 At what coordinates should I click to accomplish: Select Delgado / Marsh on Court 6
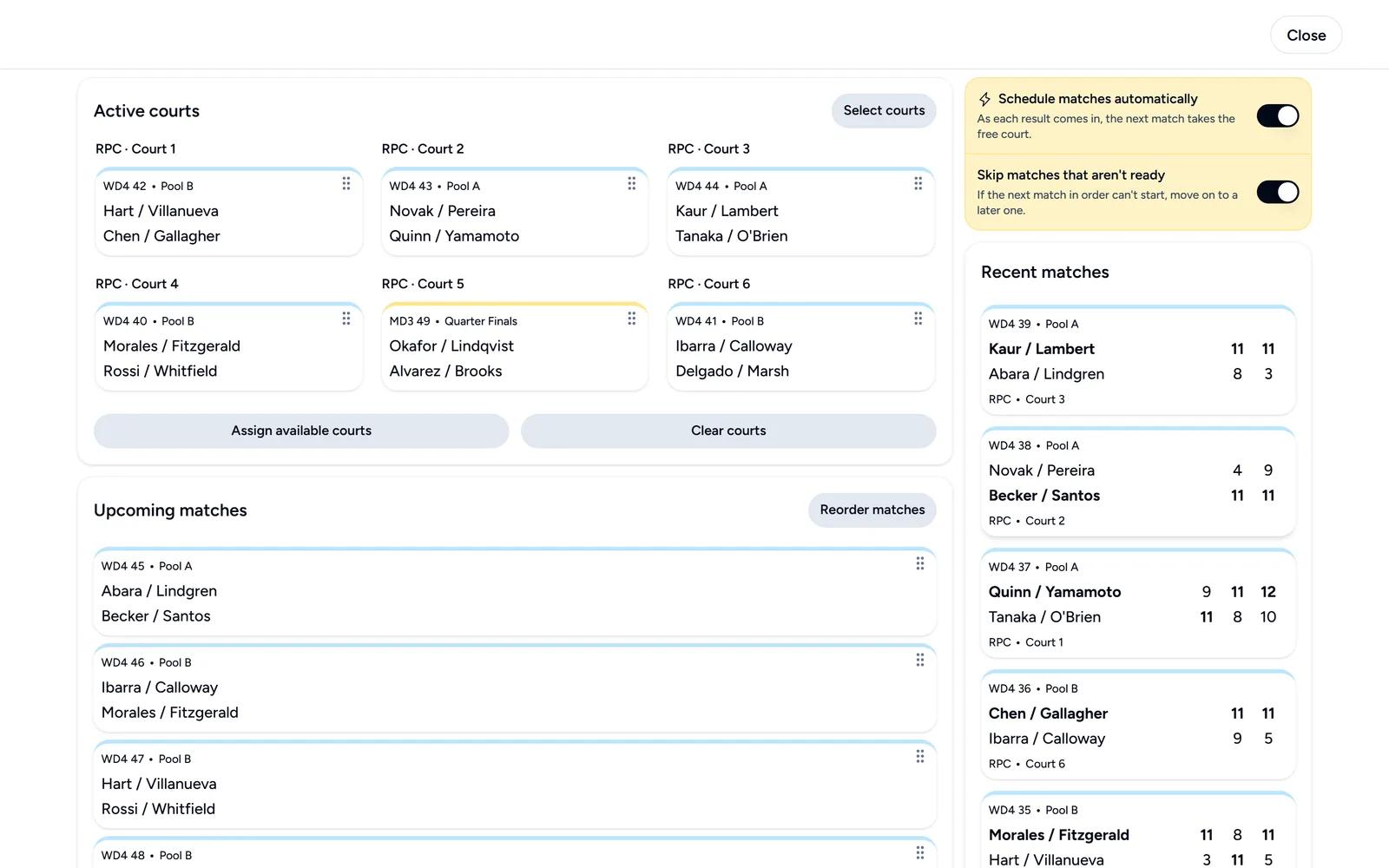(x=733, y=371)
